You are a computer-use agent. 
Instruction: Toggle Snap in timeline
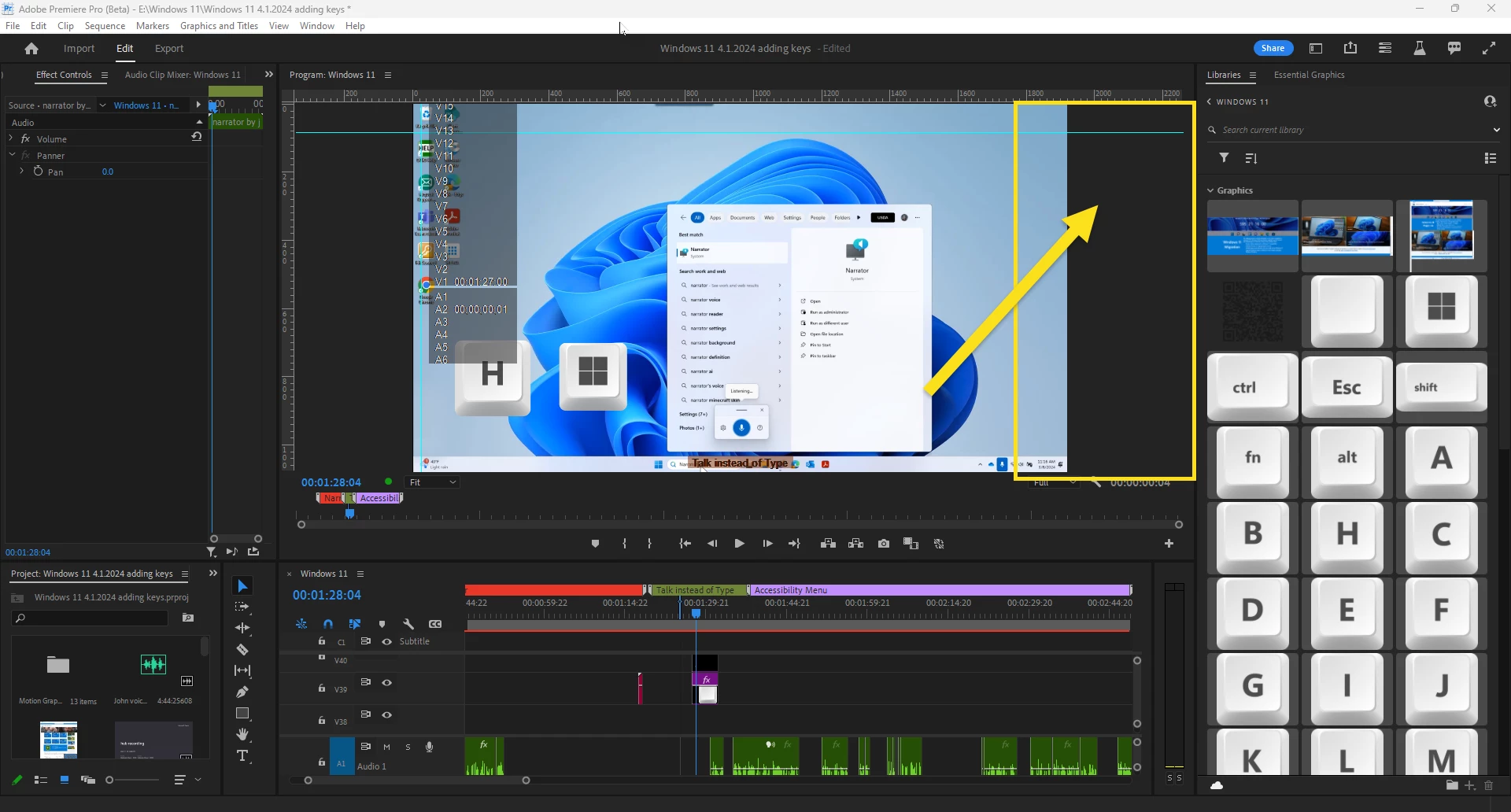[x=328, y=624]
